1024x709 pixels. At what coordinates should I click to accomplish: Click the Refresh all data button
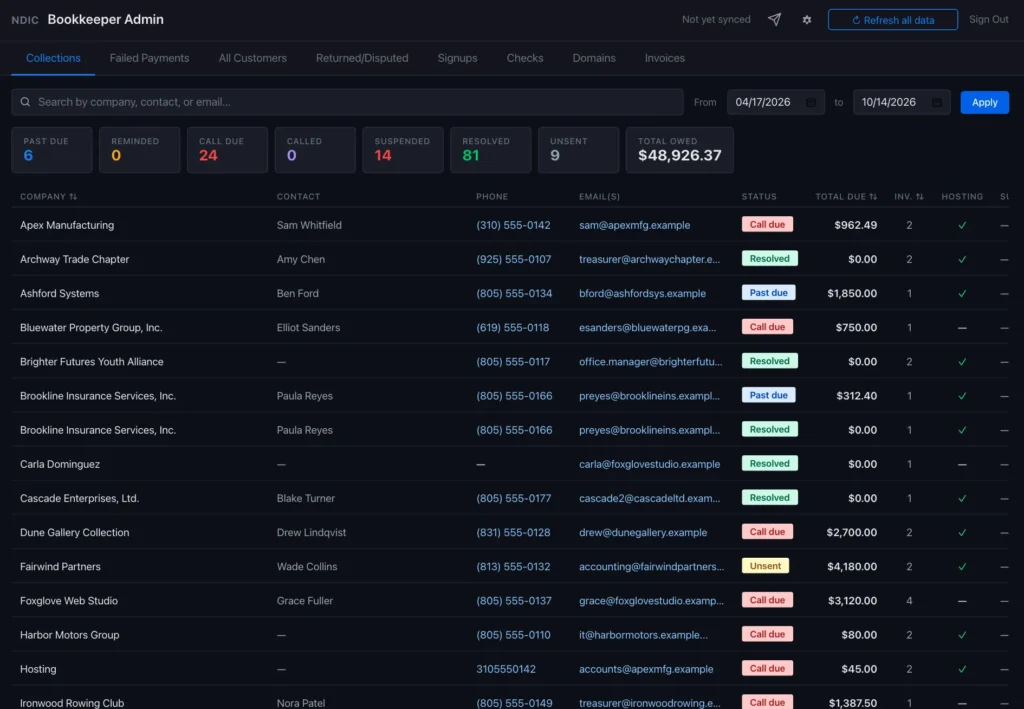tap(893, 20)
